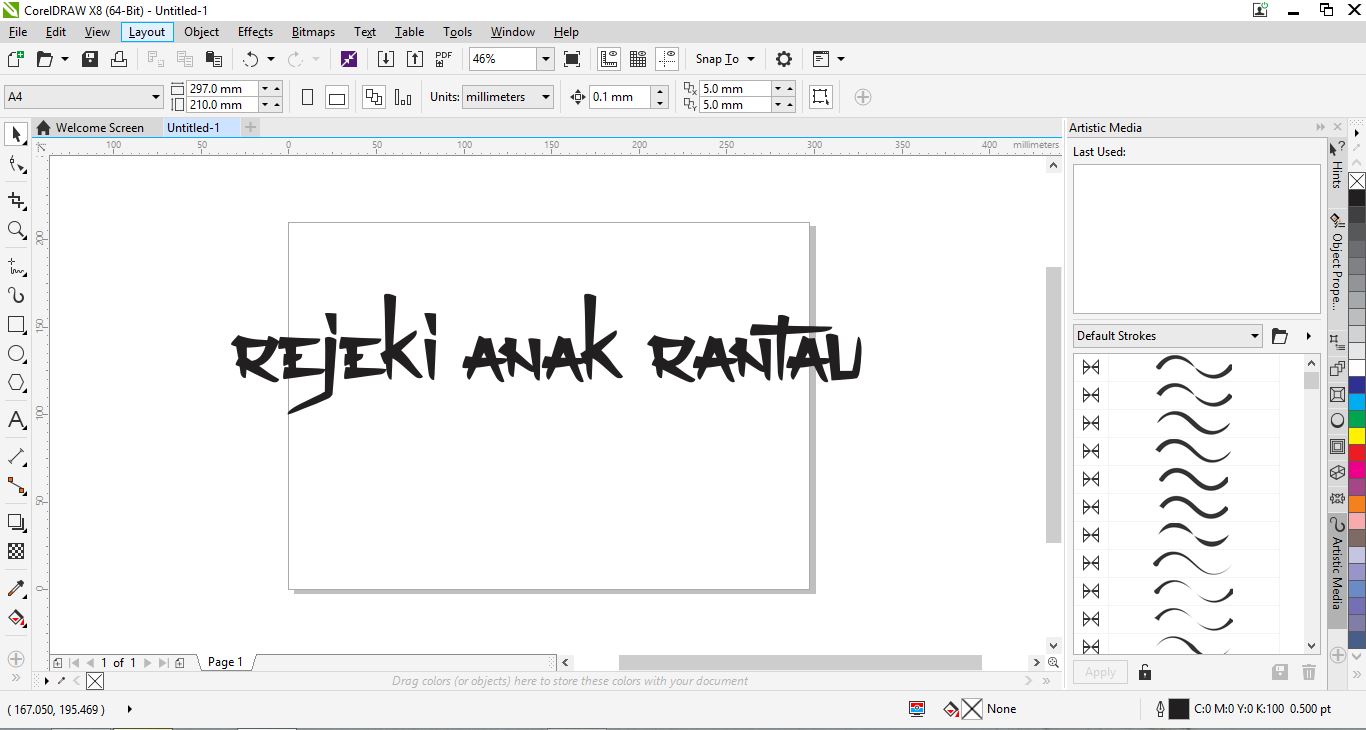
Task: Click the Import icon
Action: click(386, 59)
